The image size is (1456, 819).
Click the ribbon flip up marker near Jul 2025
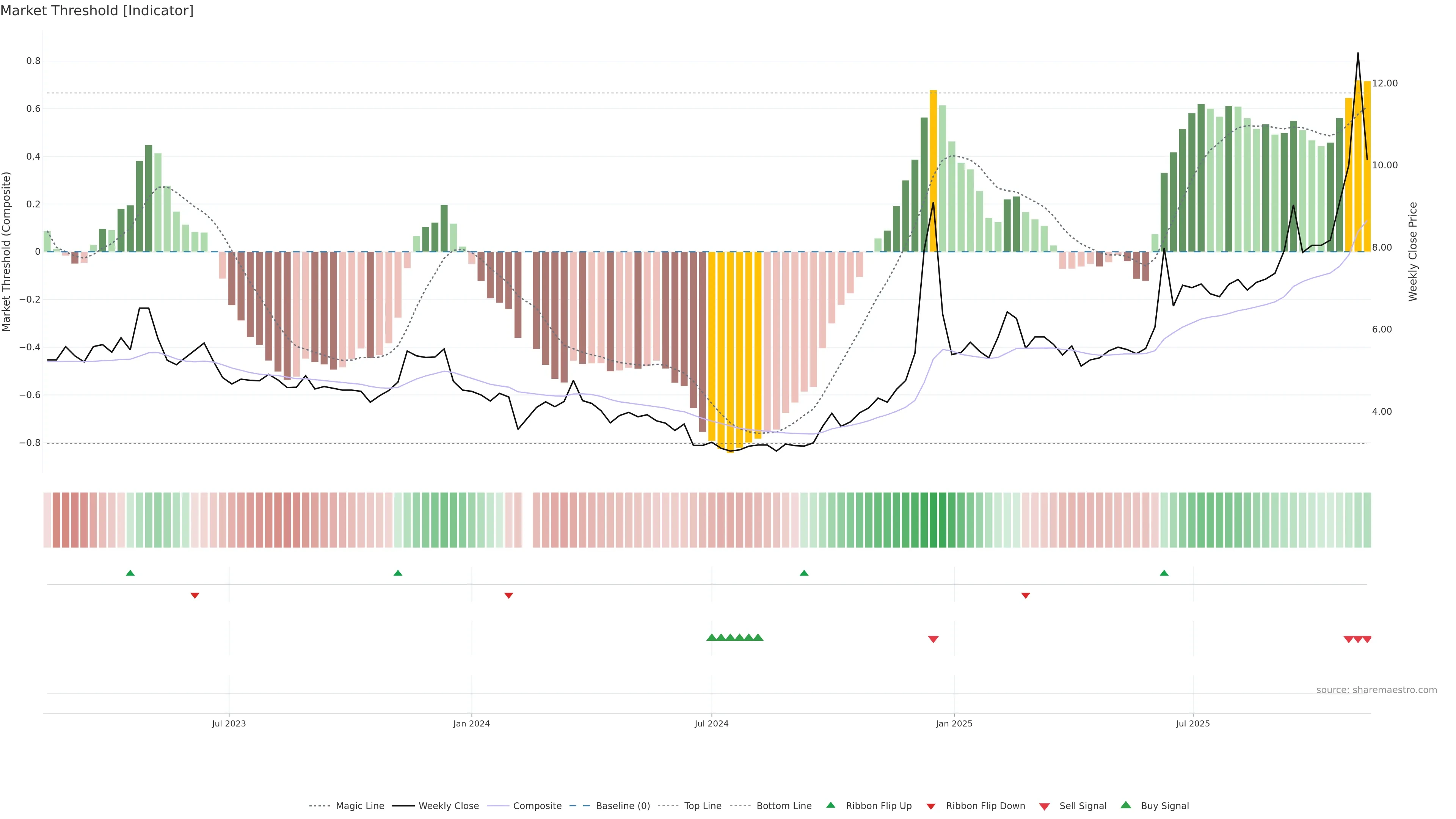[x=1164, y=573]
